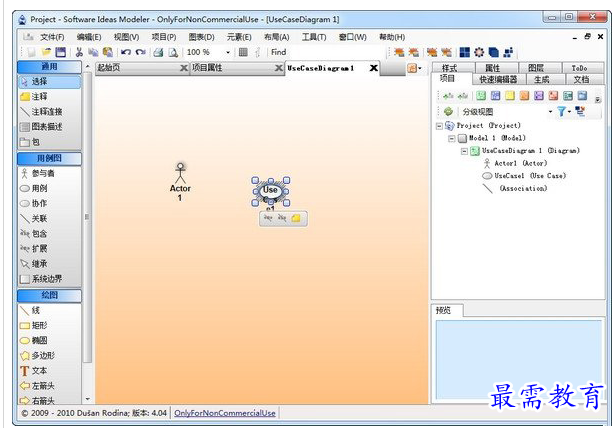Close the UseCaseDiagram 1 tab
The width and height of the screenshot is (612, 428).
click(374, 68)
